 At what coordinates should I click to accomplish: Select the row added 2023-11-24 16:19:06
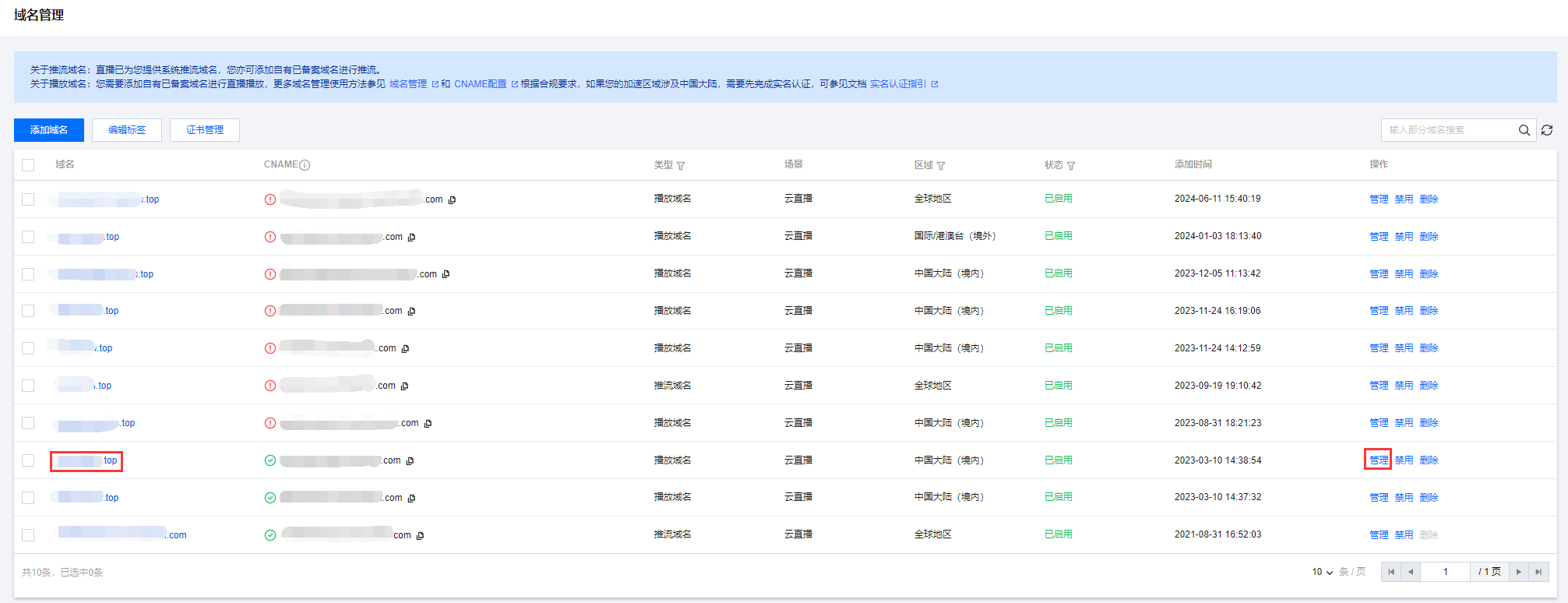pyautogui.click(x=28, y=311)
